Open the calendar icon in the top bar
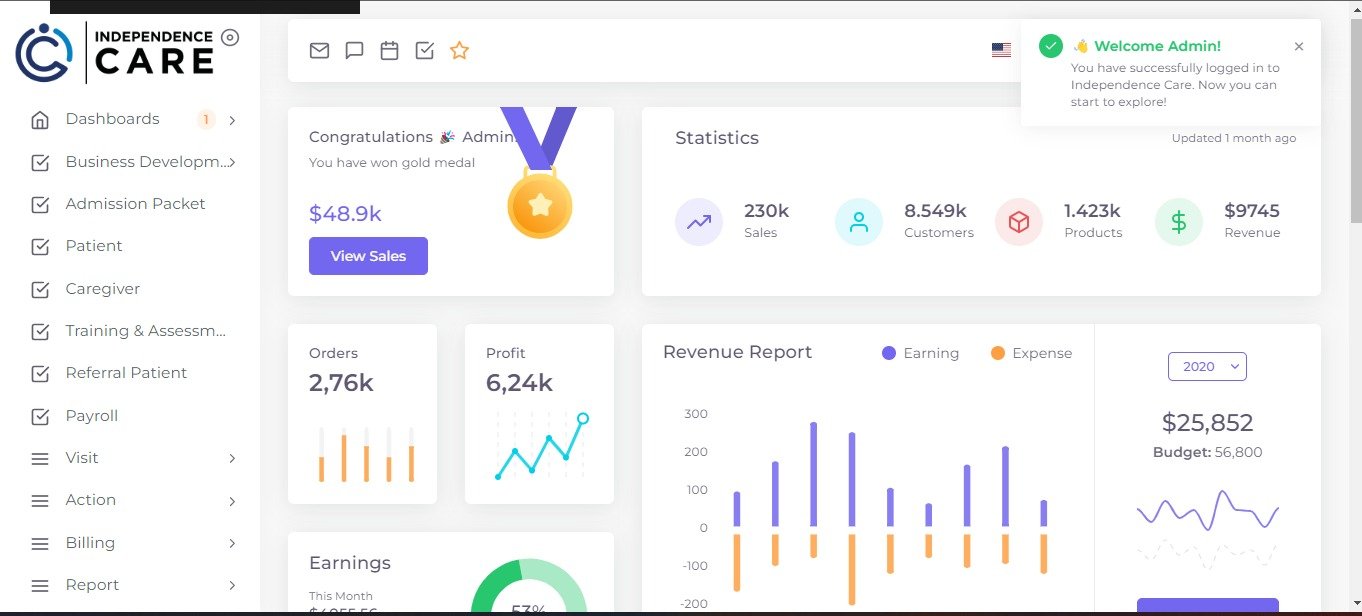This screenshot has height=616, width=1362. pos(389,50)
